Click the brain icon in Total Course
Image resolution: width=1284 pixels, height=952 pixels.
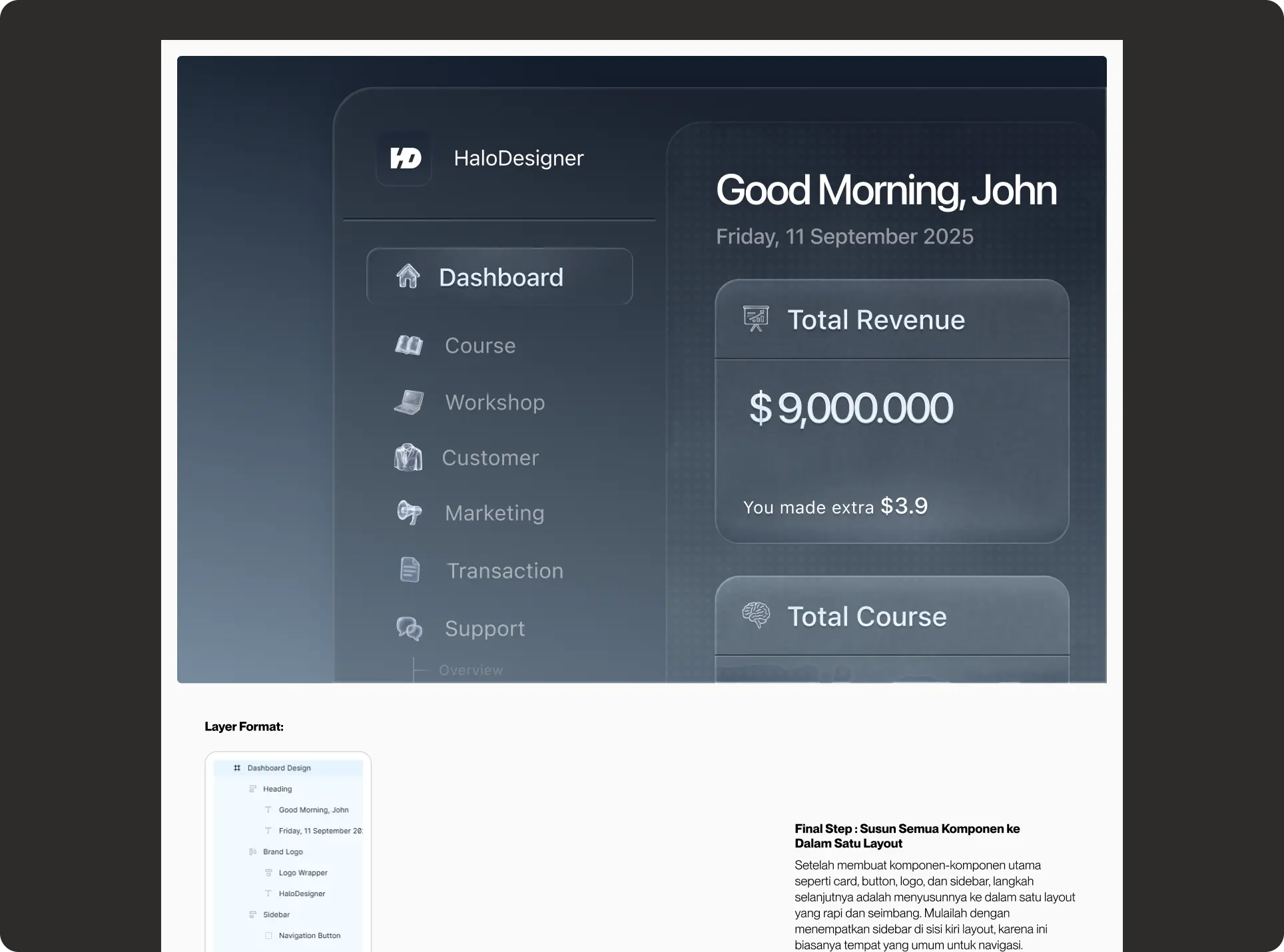tap(756, 615)
